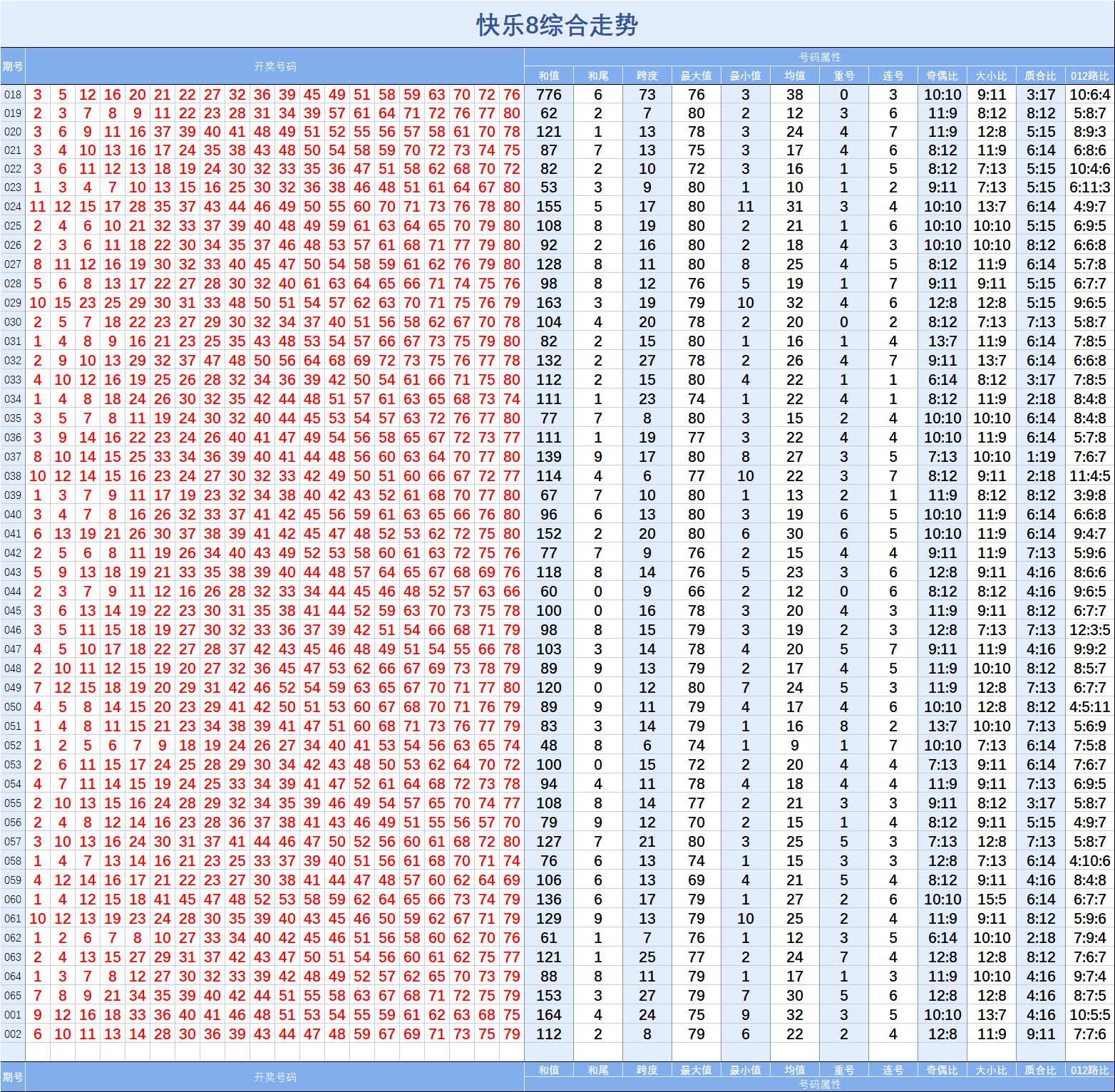Click 最小值 value 11 in row 024
Image resolution: width=1115 pixels, height=1092 pixels.
coord(746,207)
